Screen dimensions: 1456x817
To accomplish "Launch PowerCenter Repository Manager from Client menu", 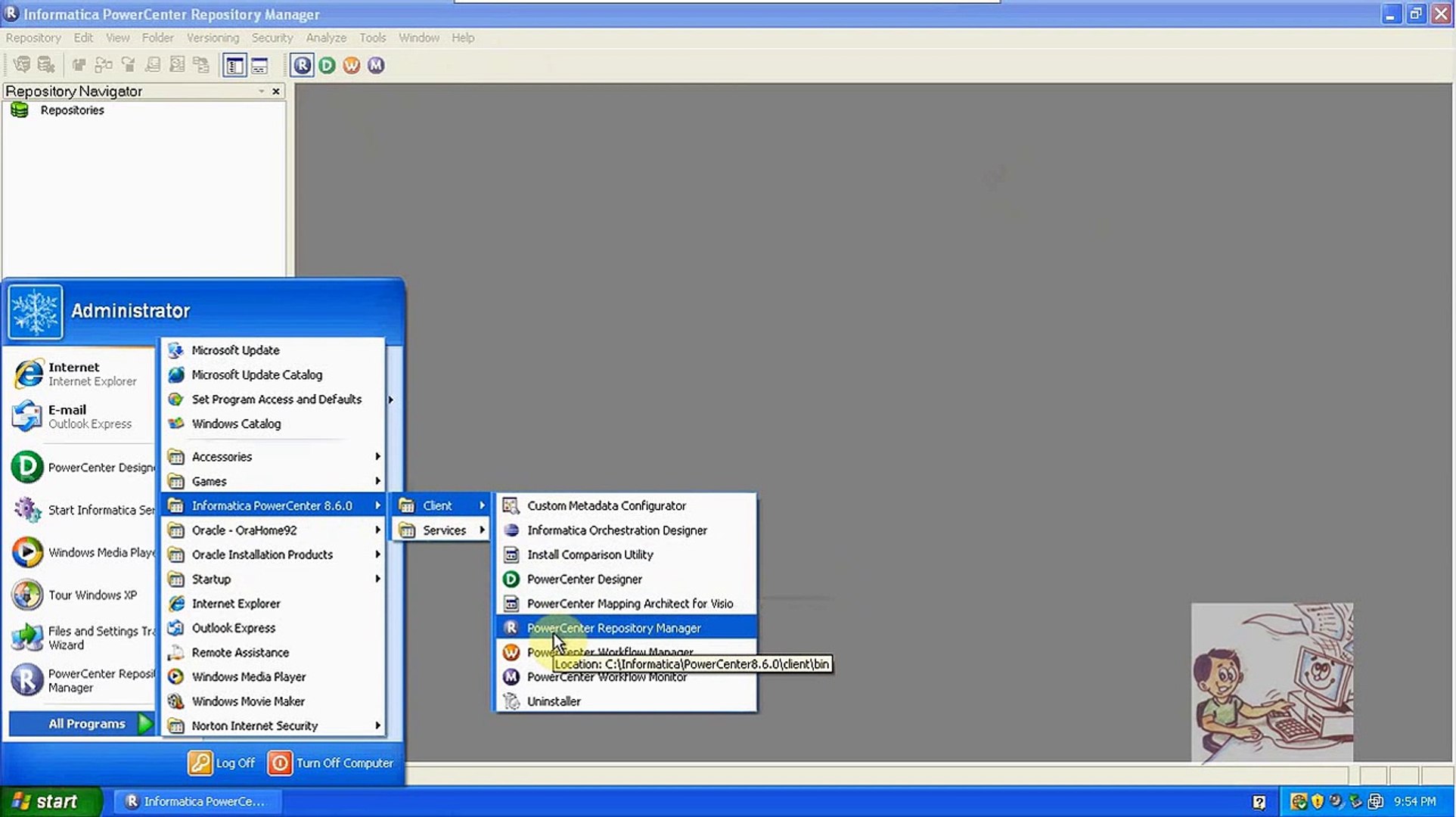I will point(626,628).
